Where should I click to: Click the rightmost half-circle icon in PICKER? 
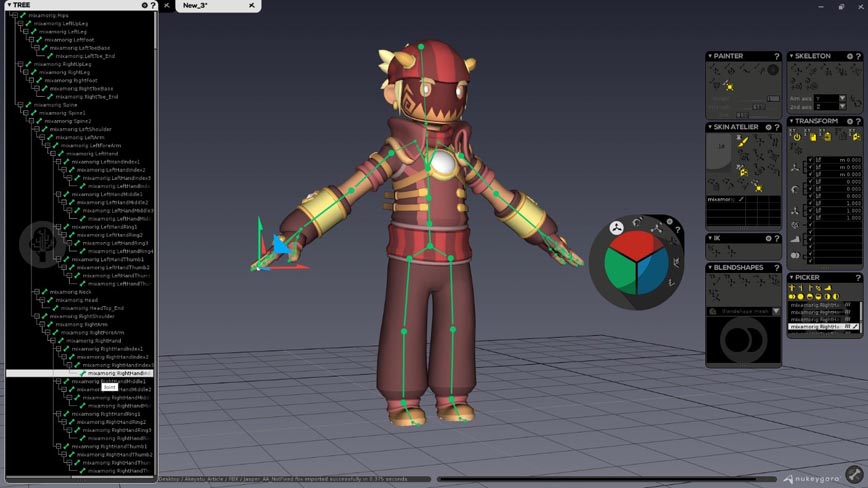836,297
